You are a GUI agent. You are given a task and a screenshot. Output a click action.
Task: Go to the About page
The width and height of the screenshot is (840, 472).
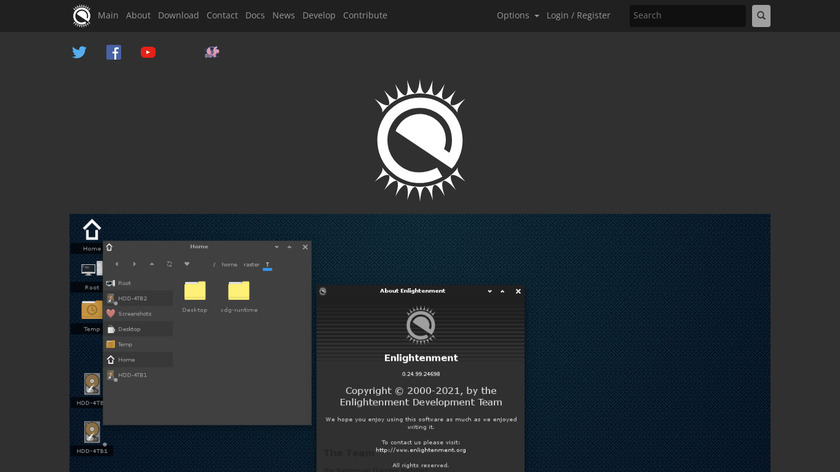click(138, 16)
